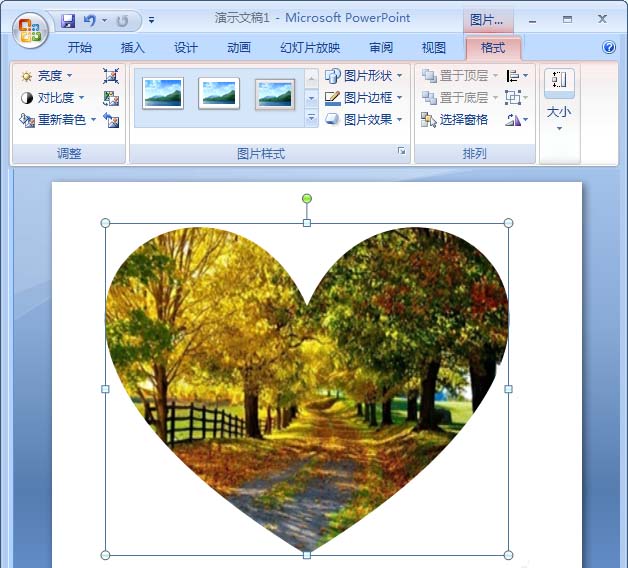Click the right-middle resize handle of the picture

tap(508, 389)
